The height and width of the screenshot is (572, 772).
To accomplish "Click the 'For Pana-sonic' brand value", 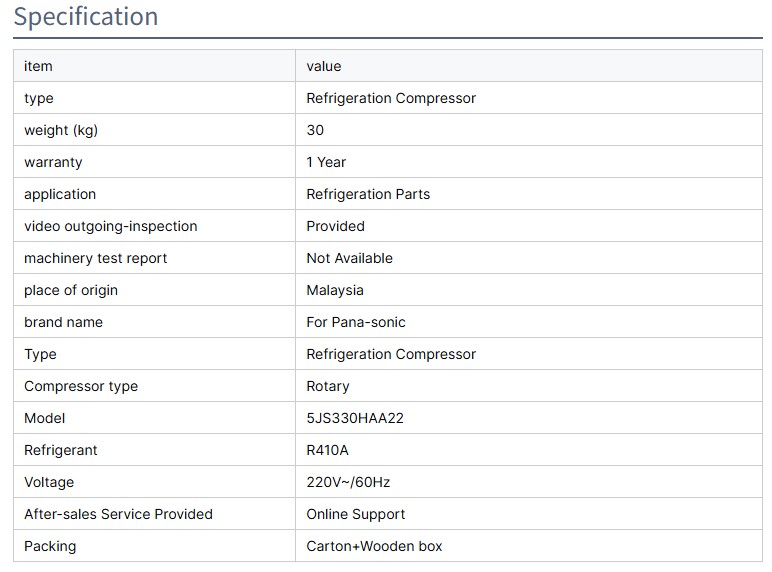I will pyautogui.click(x=356, y=322).
